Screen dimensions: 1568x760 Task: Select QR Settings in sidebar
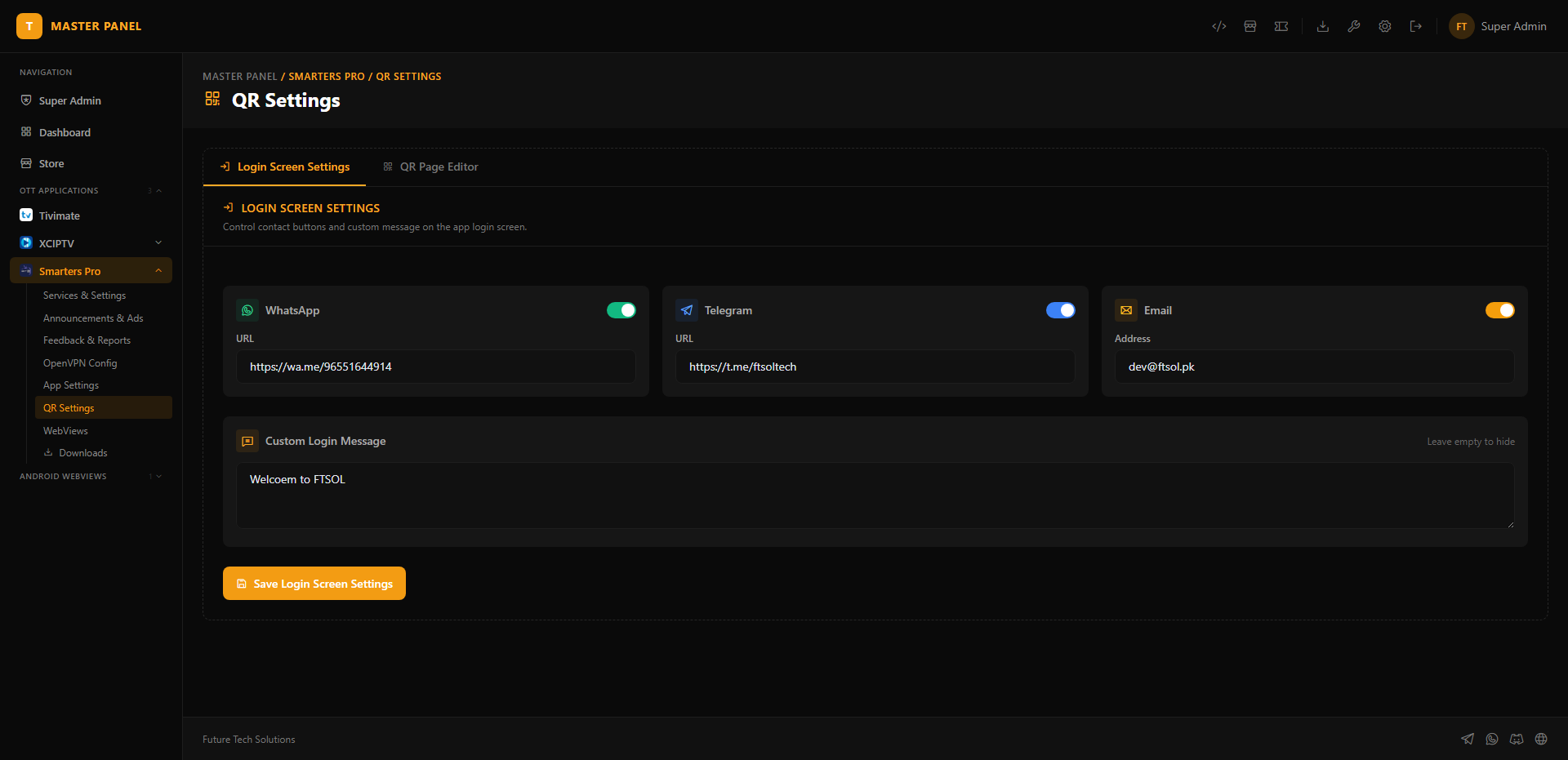(x=104, y=407)
